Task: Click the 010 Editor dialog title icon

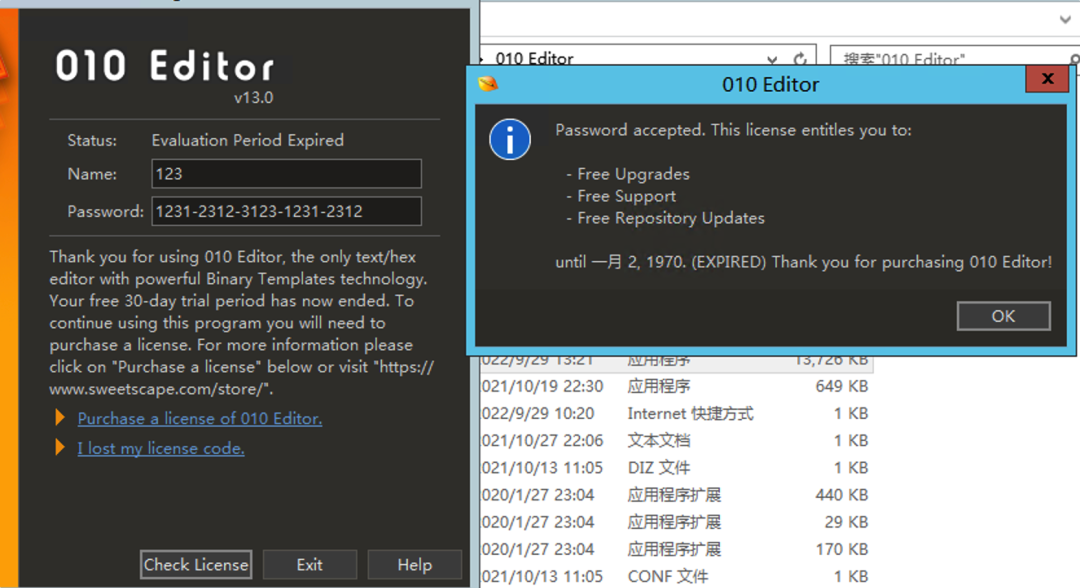Action: click(x=488, y=84)
